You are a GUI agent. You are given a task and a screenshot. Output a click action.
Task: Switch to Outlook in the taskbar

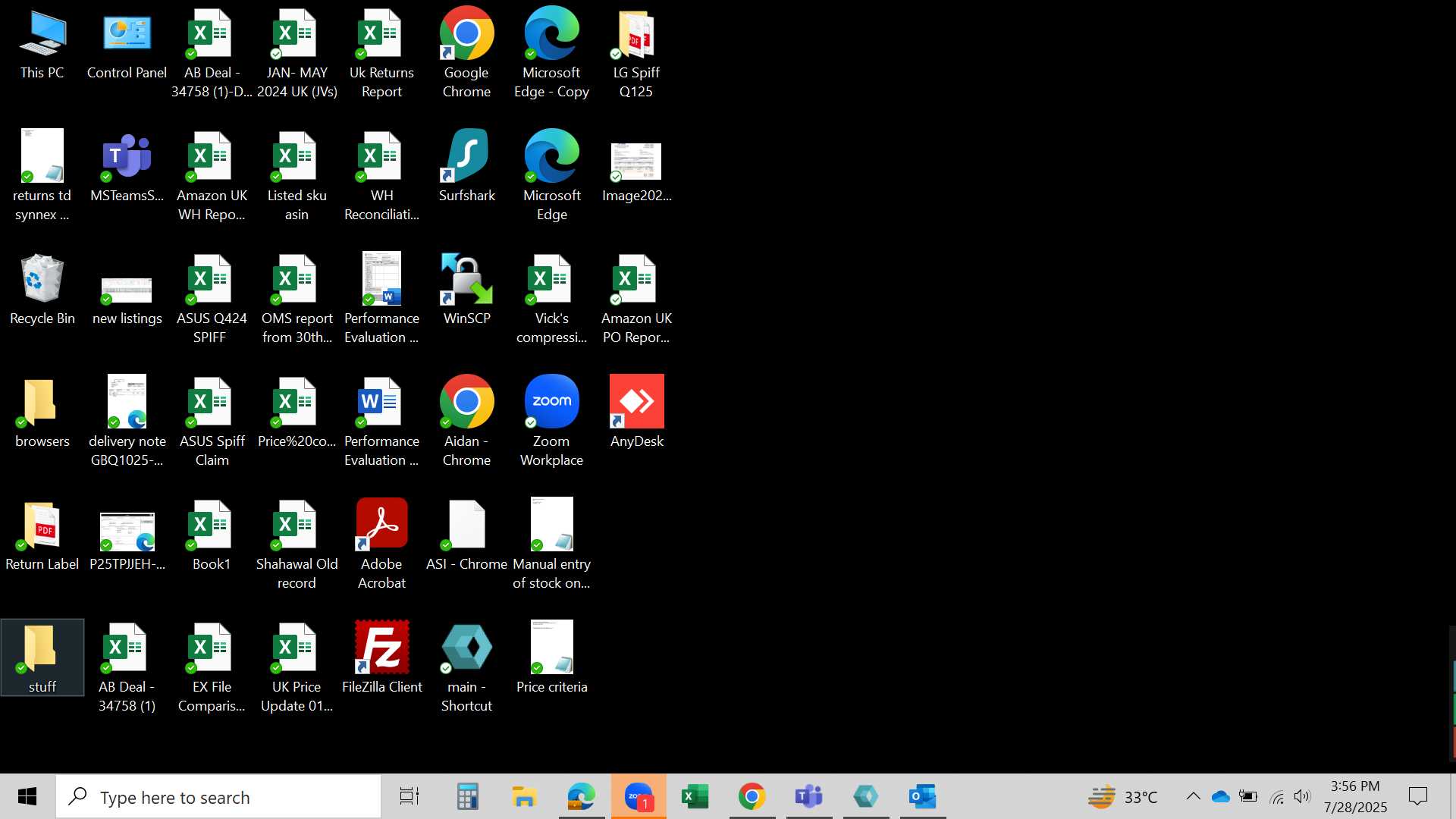tap(923, 796)
